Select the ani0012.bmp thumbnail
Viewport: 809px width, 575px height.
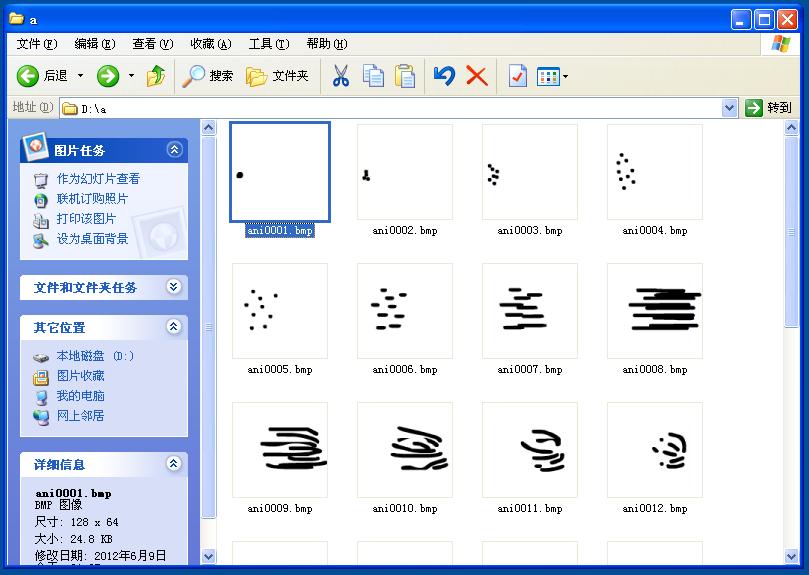(x=655, y=450)
